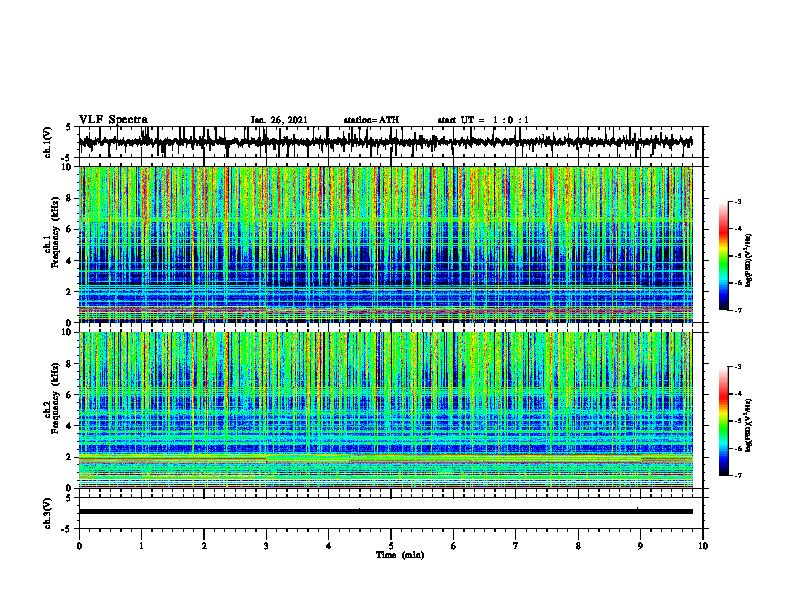
Task: Click the ch.2 frequency tick "2"
Action: [70, 457]
